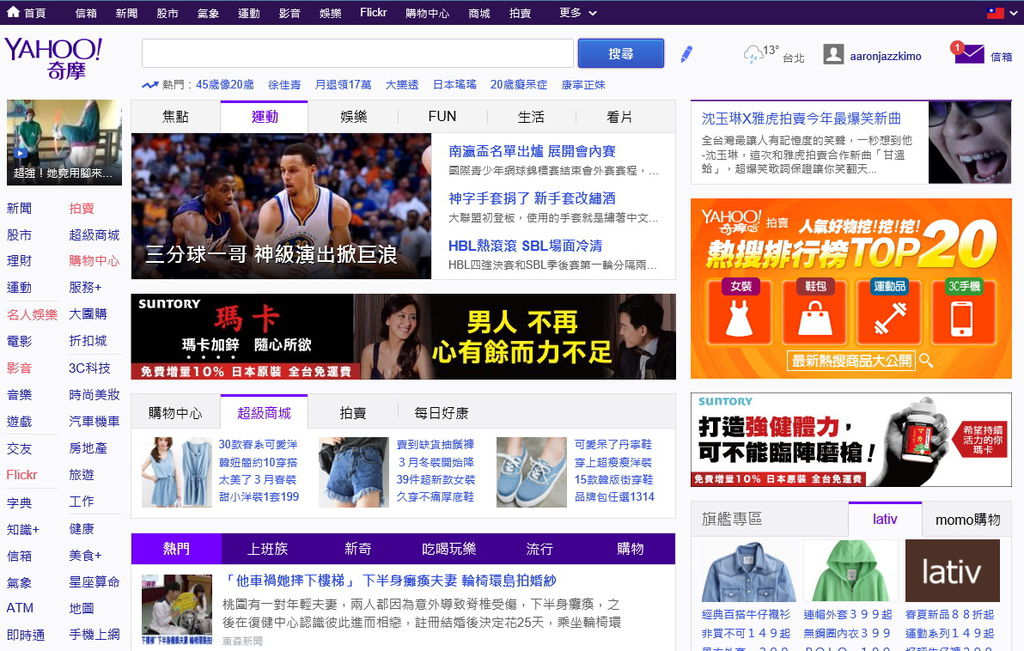Click the user avatar icon beside aaronjazzkimo
Screen dimensions: 1024x651
pos(833,54)
